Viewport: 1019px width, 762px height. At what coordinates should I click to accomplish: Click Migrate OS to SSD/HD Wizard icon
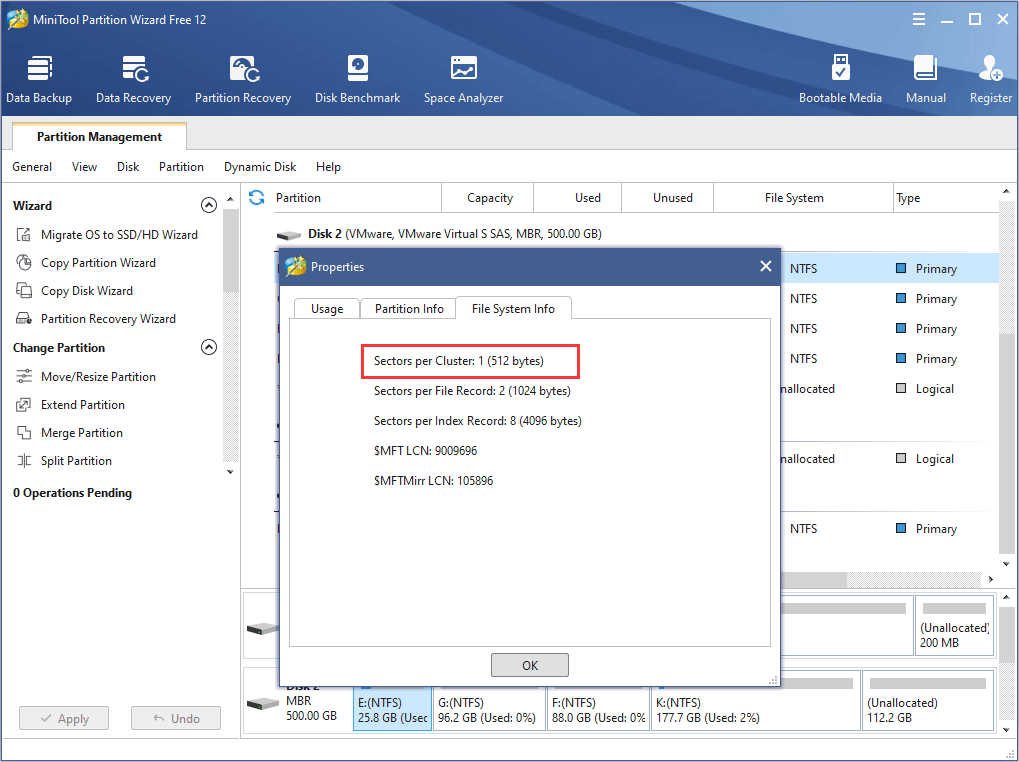[x=24, y=235]
